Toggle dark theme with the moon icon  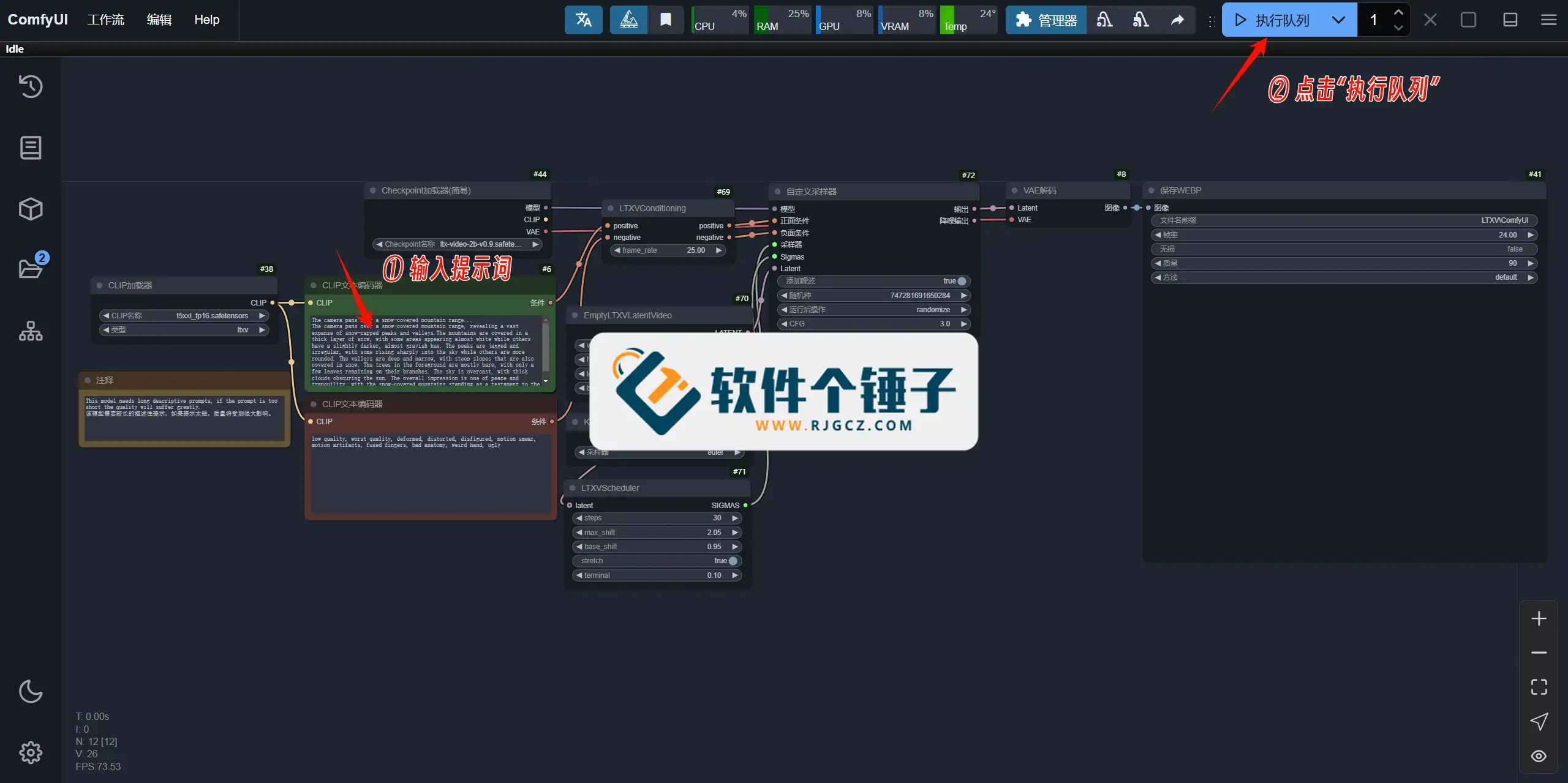click(x=30, y=691)
